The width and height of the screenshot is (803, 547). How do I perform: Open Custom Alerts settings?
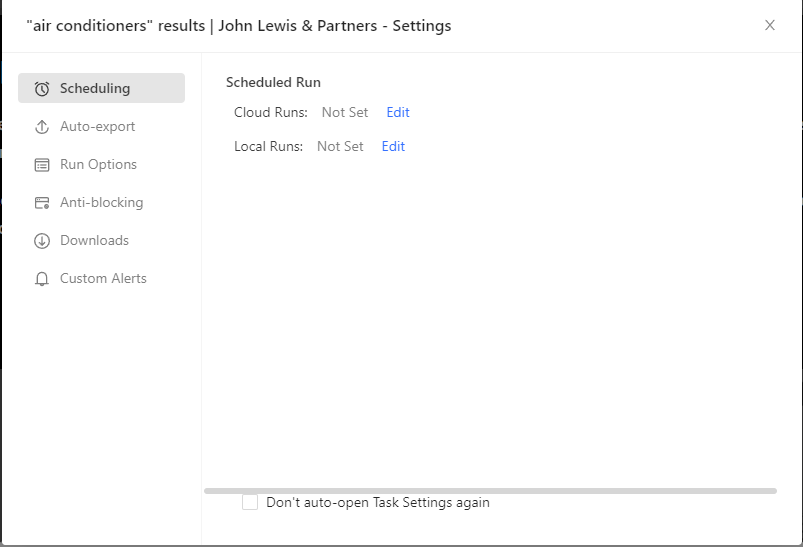click(x=101, y=278)
